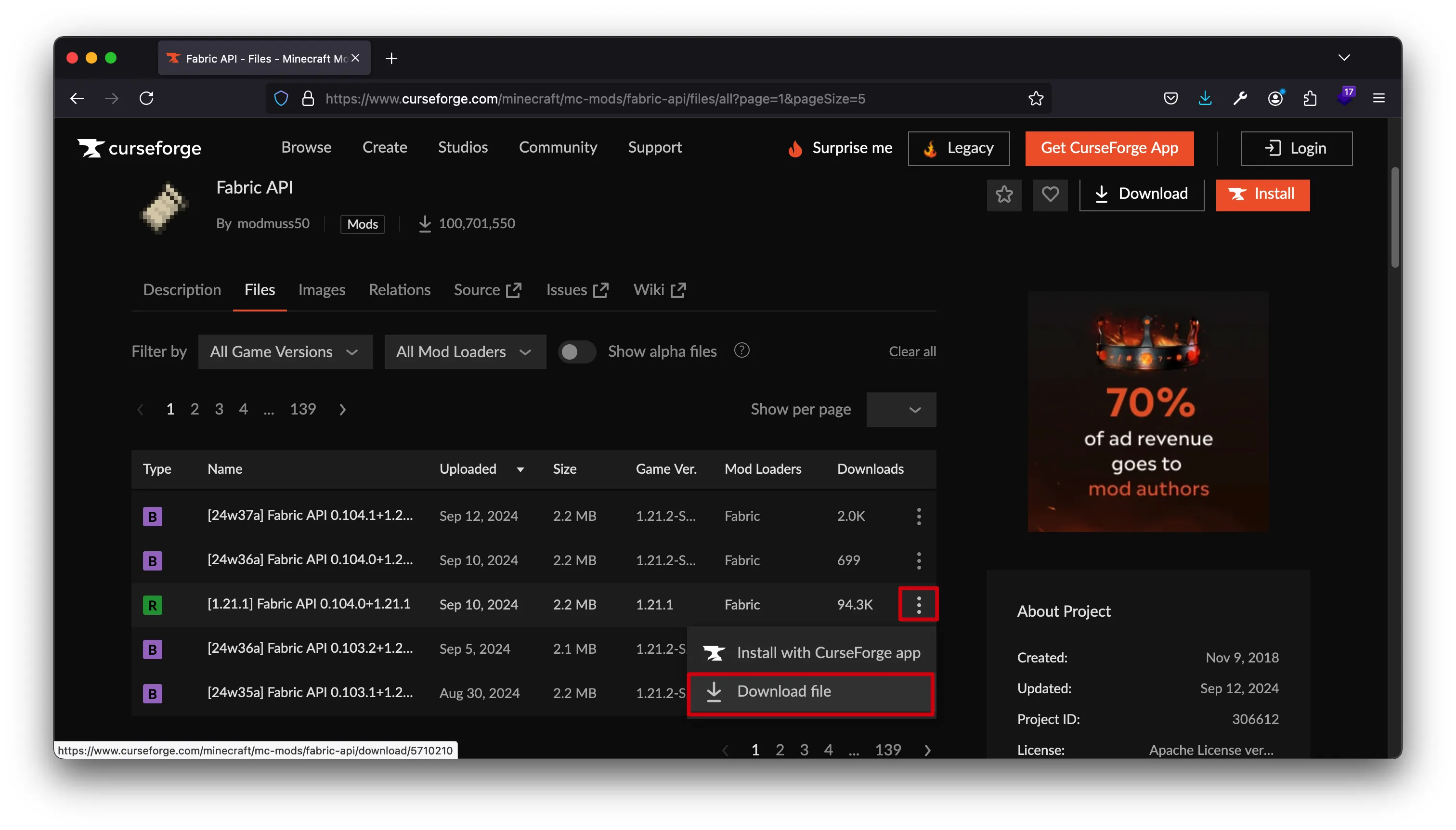Click the browser extensions puzzle icon
The width and height of the screenshot is (1456, 830).
coord(1310,99)
